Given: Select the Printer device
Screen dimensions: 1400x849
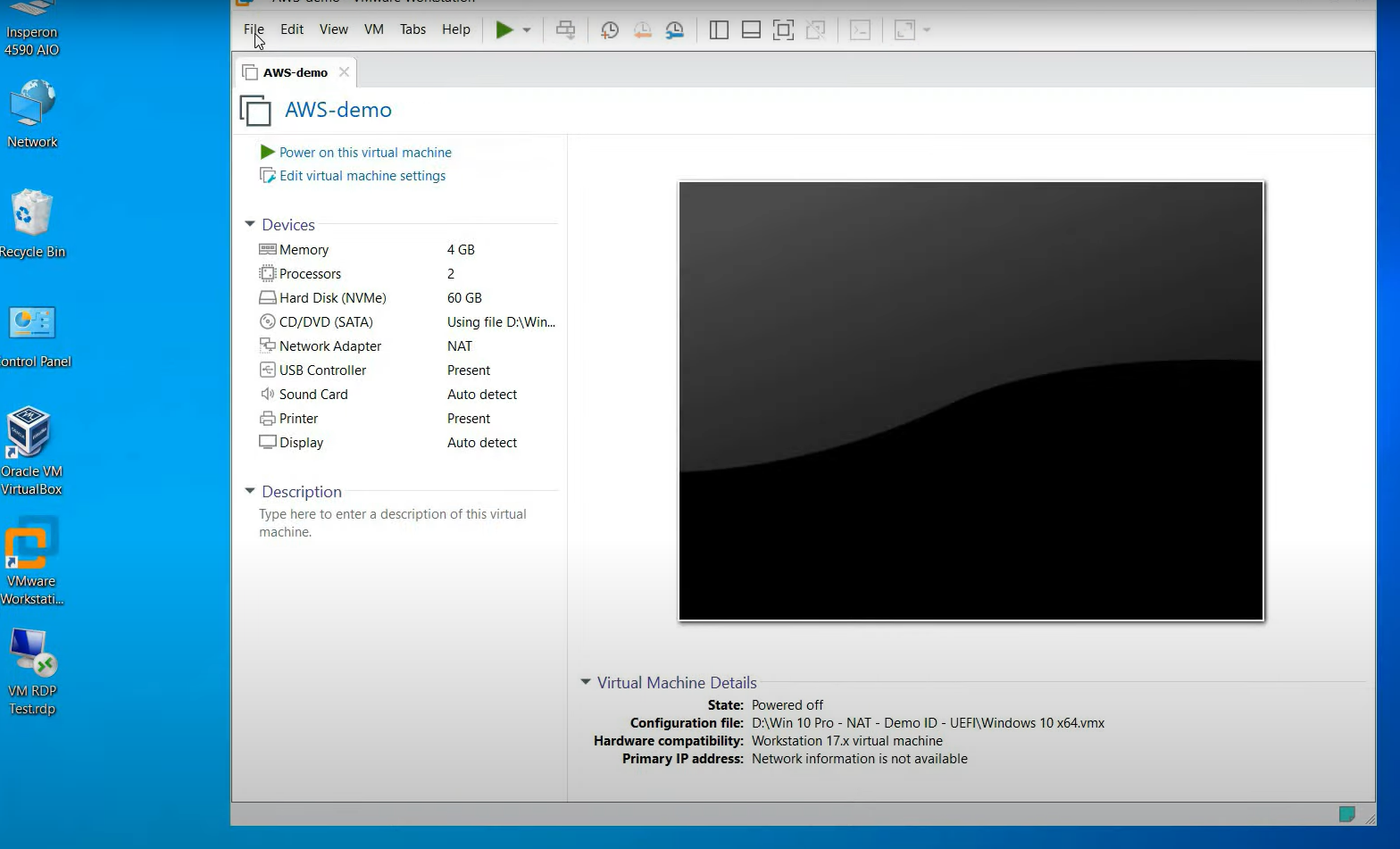Looking at the screenshot, I should coord(407,419).
